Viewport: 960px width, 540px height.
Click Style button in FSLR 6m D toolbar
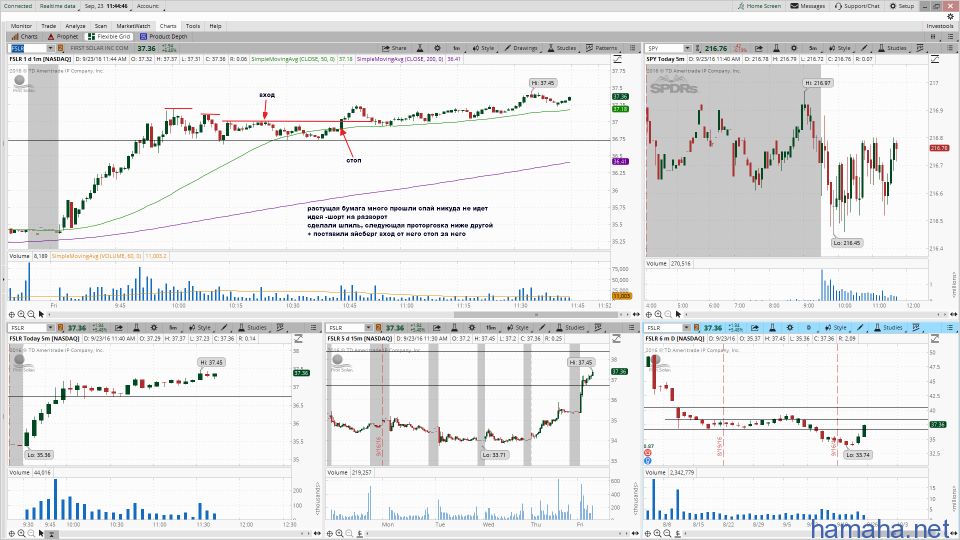[836, 328]
